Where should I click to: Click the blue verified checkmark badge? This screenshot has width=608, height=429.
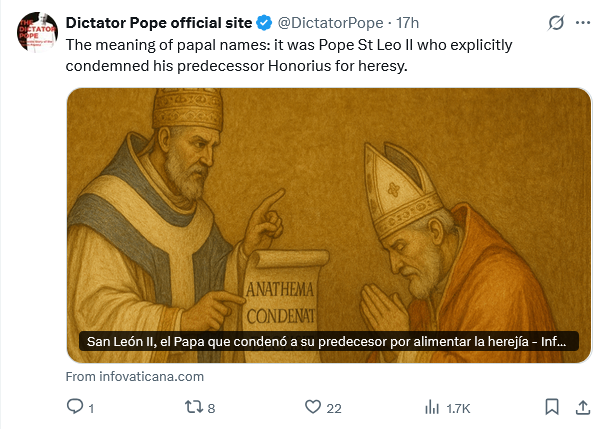[264, 22]
